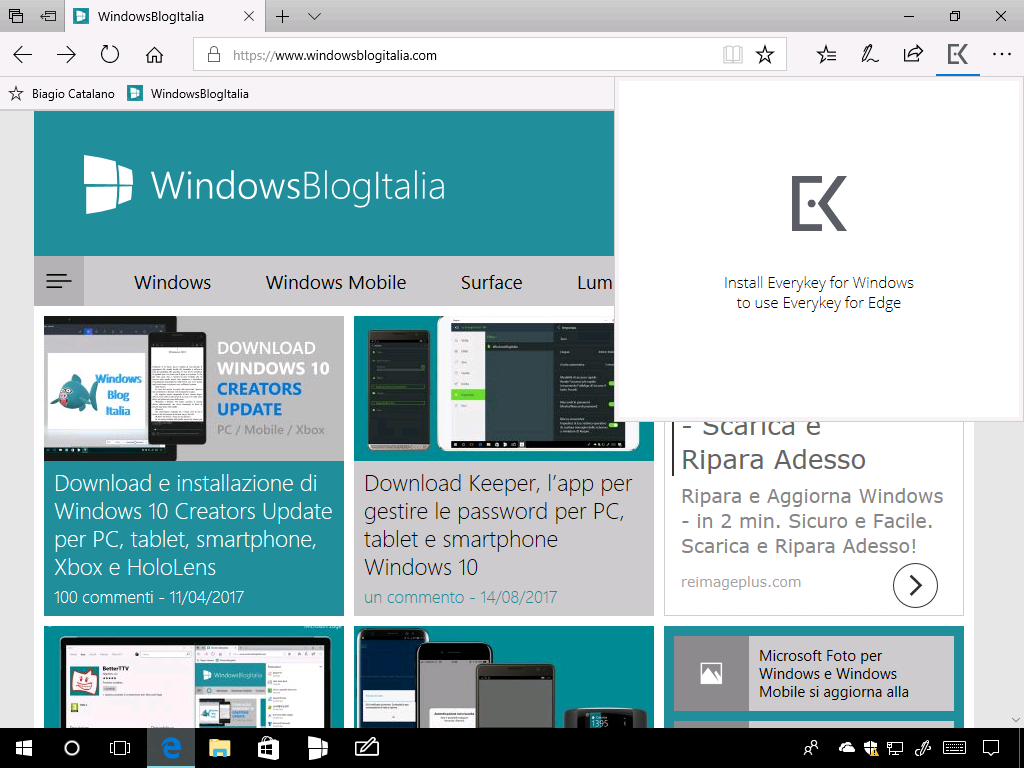Go to the Home page icon
This screenshot has height=768, width=1024.
click(x=154, y=54)
